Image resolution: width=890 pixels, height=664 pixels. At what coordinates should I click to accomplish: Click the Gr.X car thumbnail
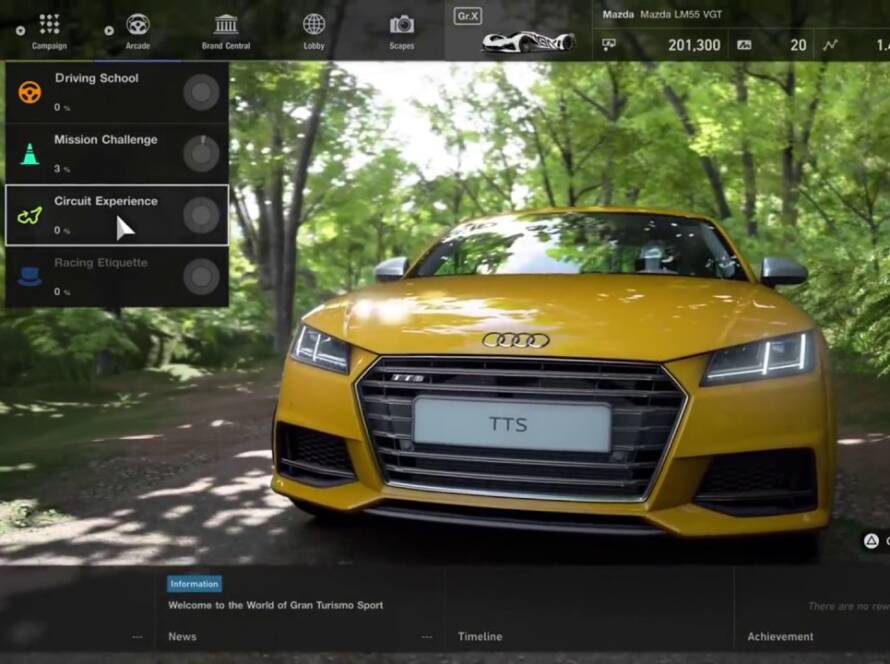coord(527,42)
